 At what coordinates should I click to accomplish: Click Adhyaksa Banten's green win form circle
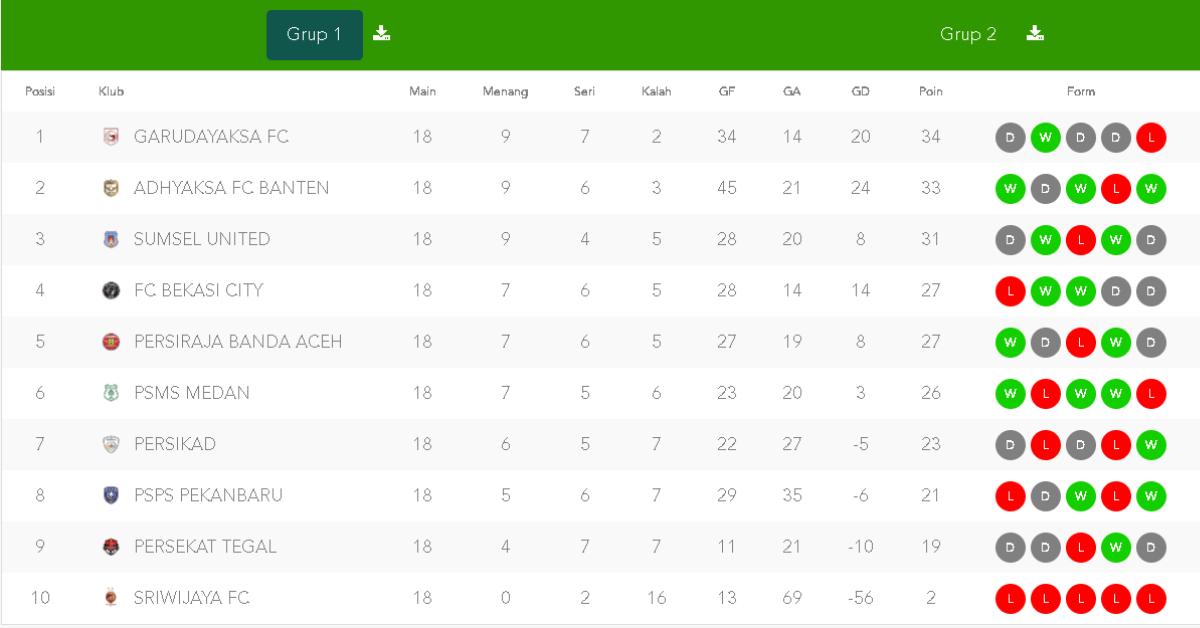point(1011,187)
